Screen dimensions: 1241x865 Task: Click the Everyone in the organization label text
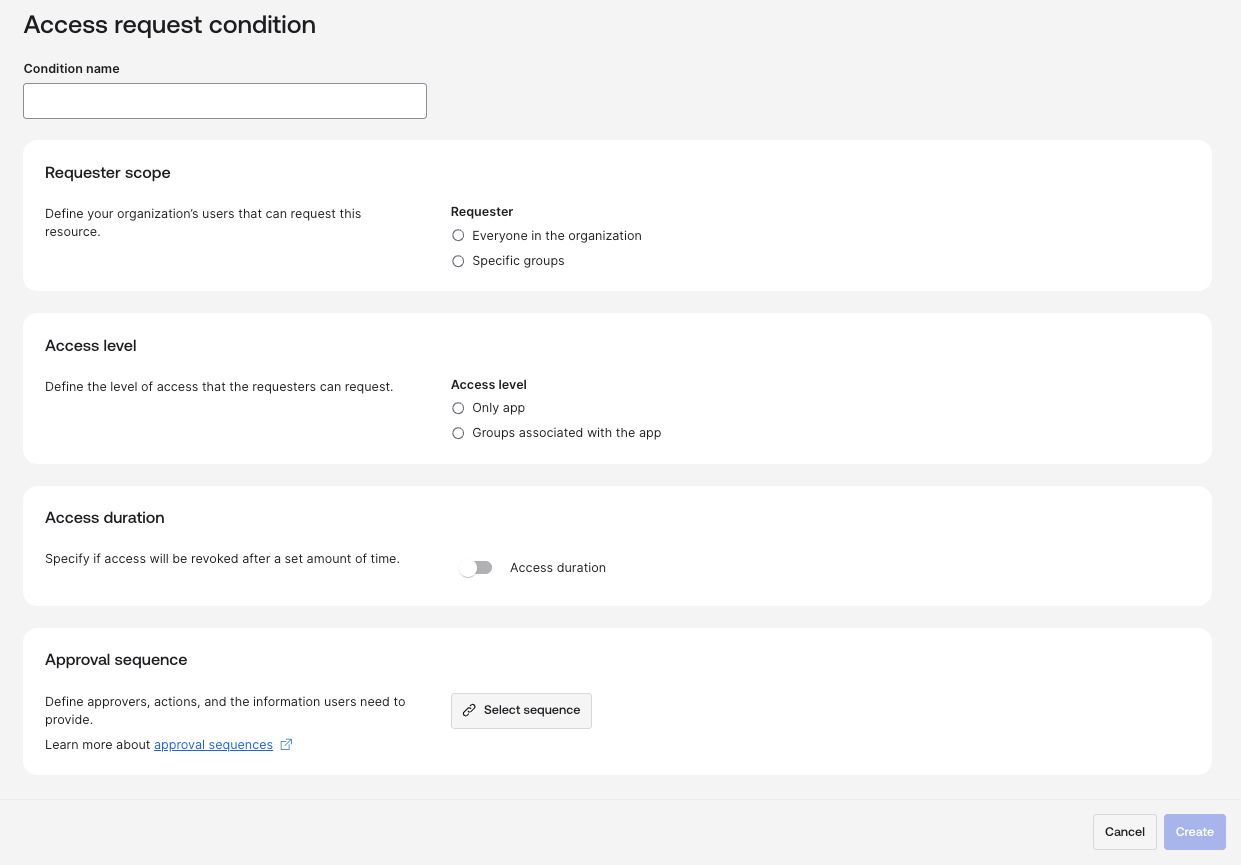click(556, 236)
